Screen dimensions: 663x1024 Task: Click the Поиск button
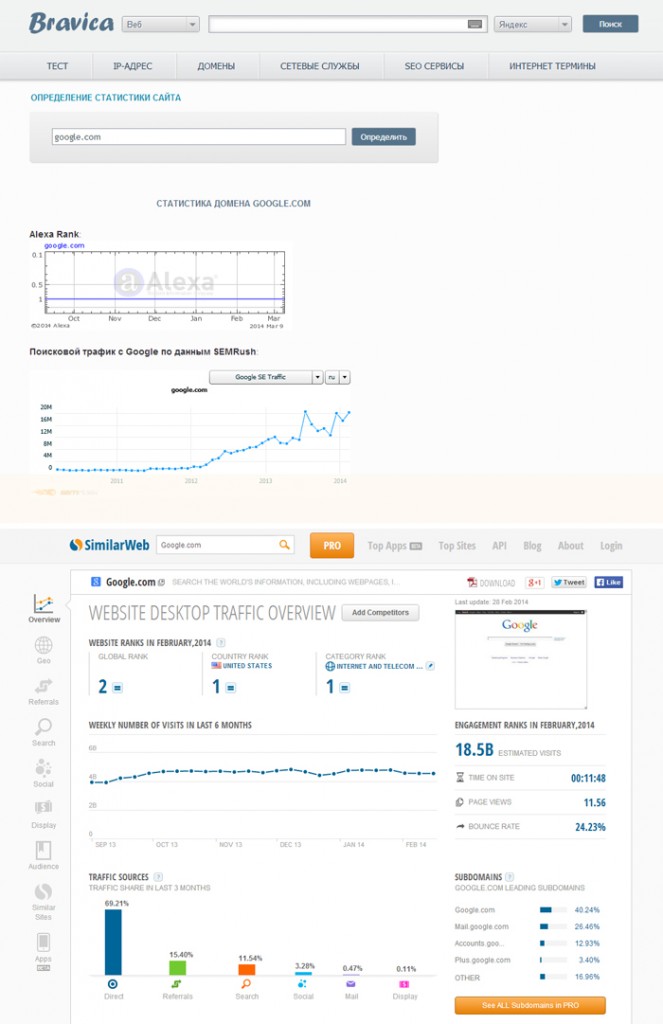pos(610,24)
